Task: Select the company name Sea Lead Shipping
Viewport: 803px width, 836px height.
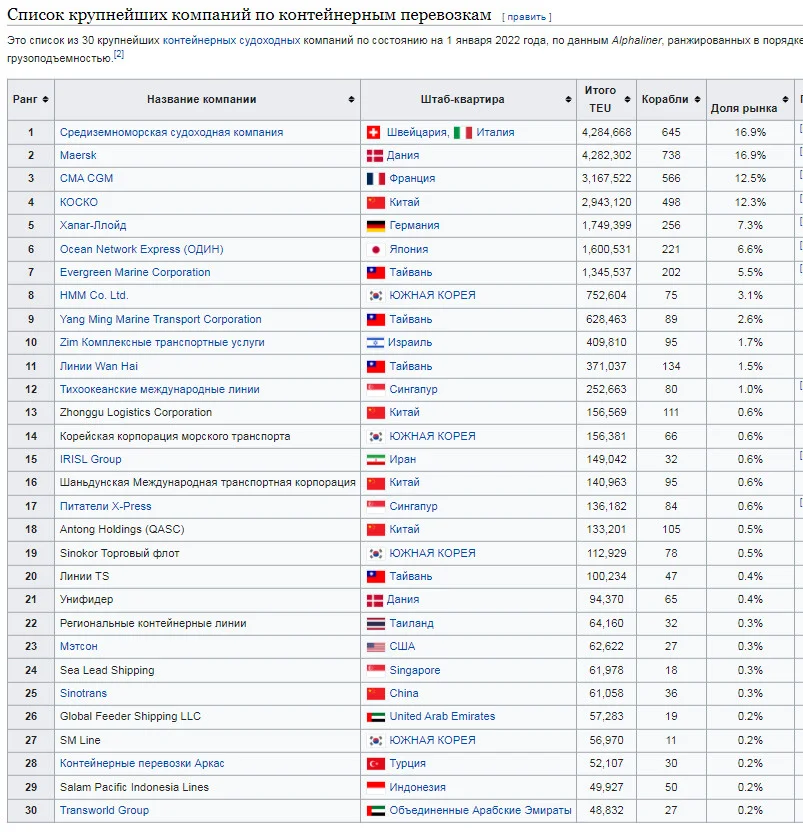Action: coord(107,670)
